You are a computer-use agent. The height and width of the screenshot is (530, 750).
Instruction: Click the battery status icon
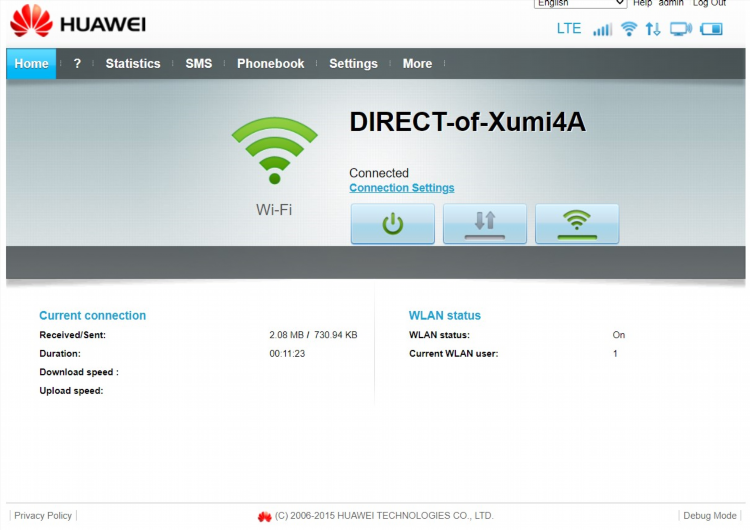pos(711,29)
